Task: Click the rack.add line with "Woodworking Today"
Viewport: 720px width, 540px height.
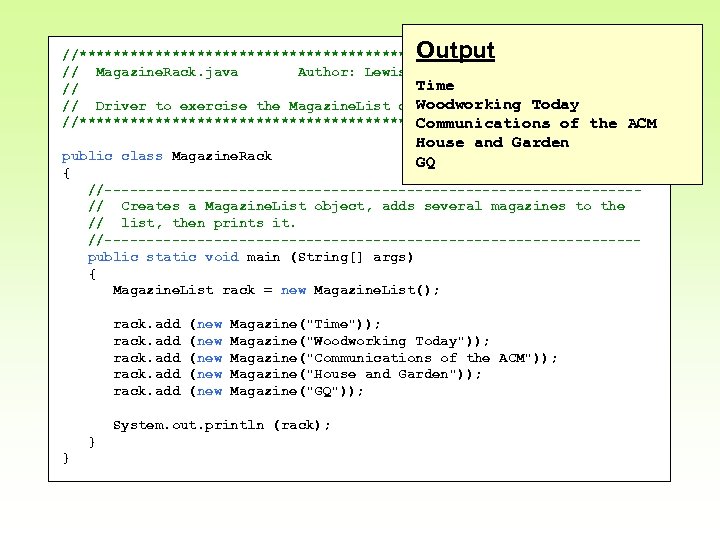Action: 301,341
